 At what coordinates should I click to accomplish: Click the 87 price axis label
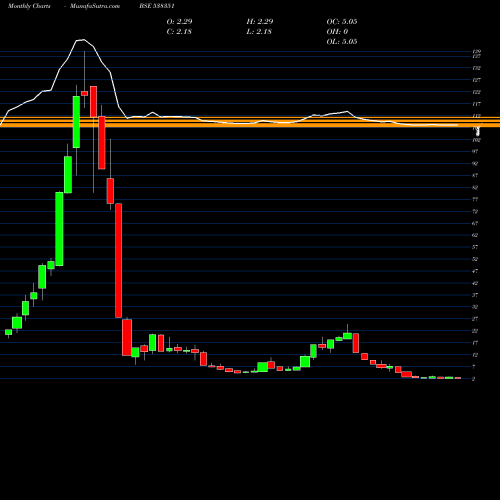pos(475,176)
